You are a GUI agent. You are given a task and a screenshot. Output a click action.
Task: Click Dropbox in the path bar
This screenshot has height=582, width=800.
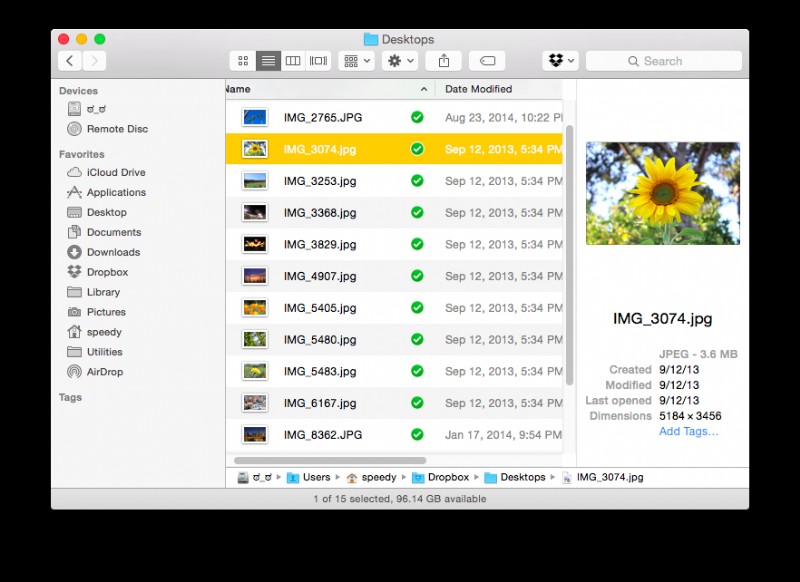(443, 477)
